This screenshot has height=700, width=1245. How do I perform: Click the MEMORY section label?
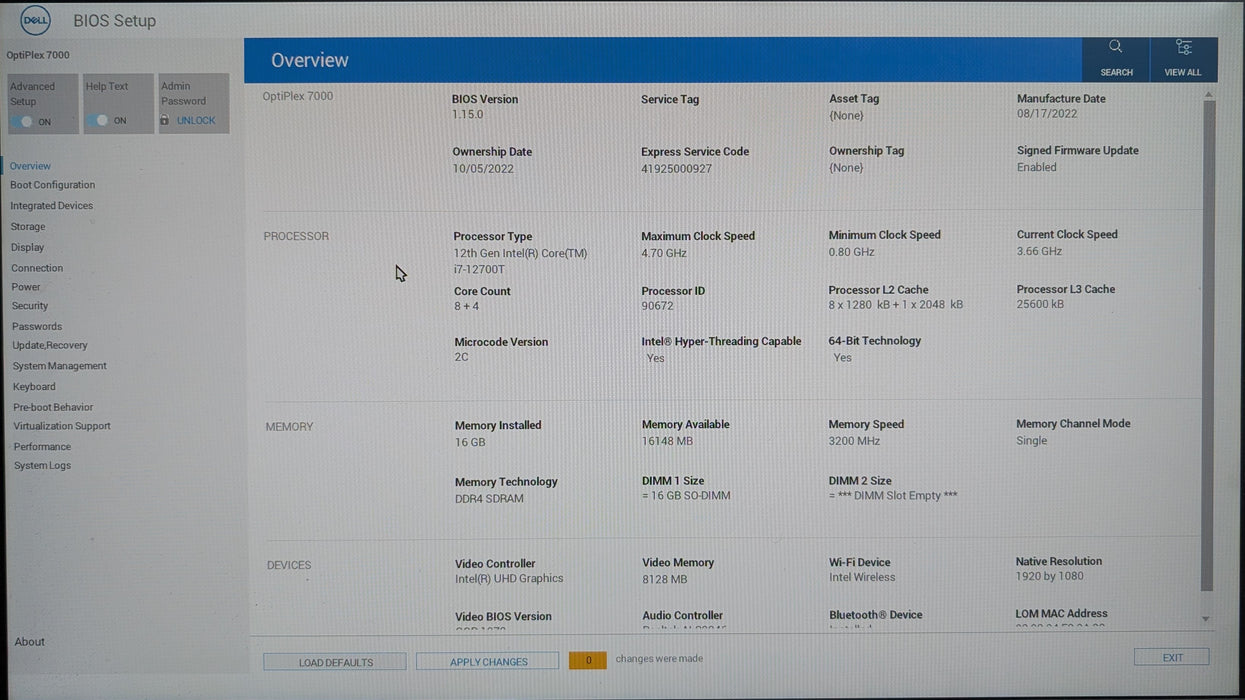click(x=289, y=427)
